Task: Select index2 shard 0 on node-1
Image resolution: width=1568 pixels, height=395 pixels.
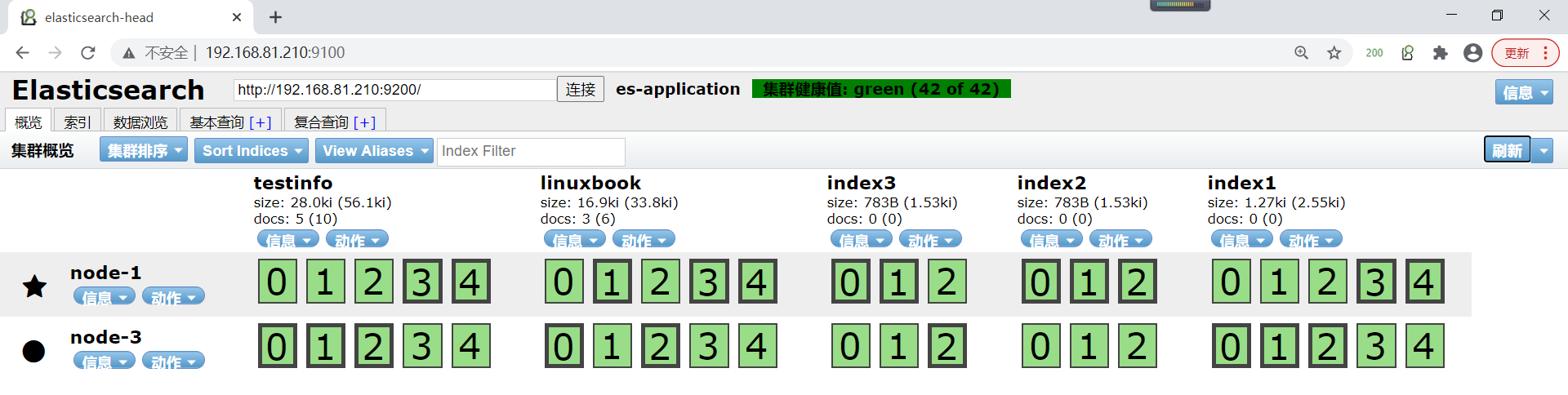Action: (x=1040, y=282)
